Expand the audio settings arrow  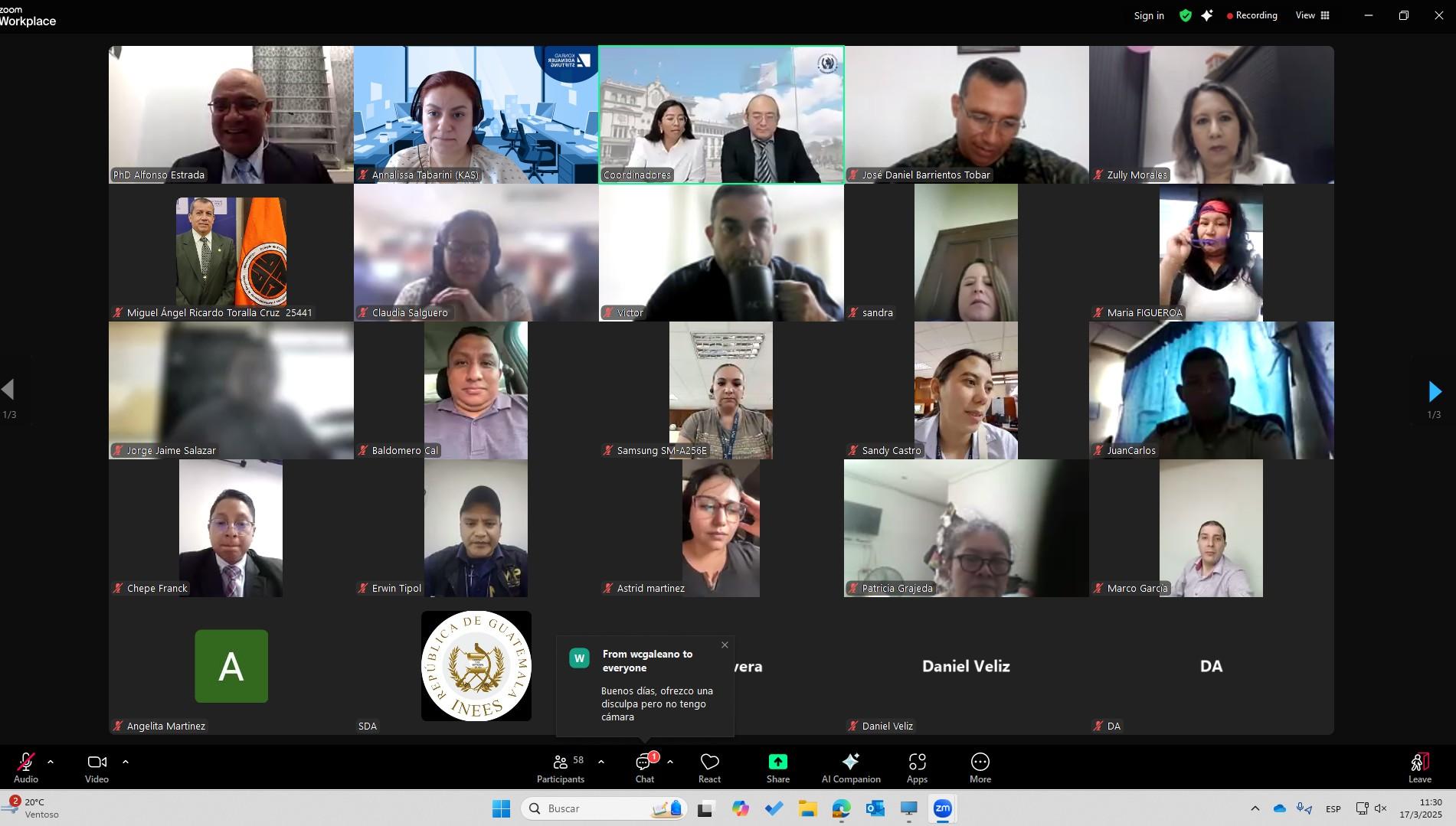[x=51, y=762]
